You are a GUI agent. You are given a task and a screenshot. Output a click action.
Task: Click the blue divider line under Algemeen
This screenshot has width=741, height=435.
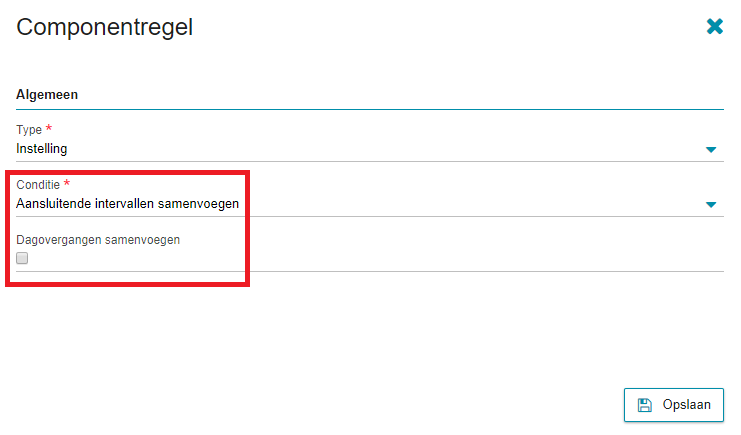[x=370, y=109]
